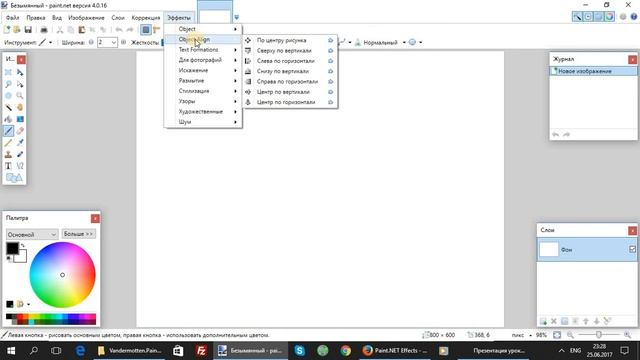The image size is (640, 360).
Task: Open the Settings gear icon
Action: pos(623,17)
